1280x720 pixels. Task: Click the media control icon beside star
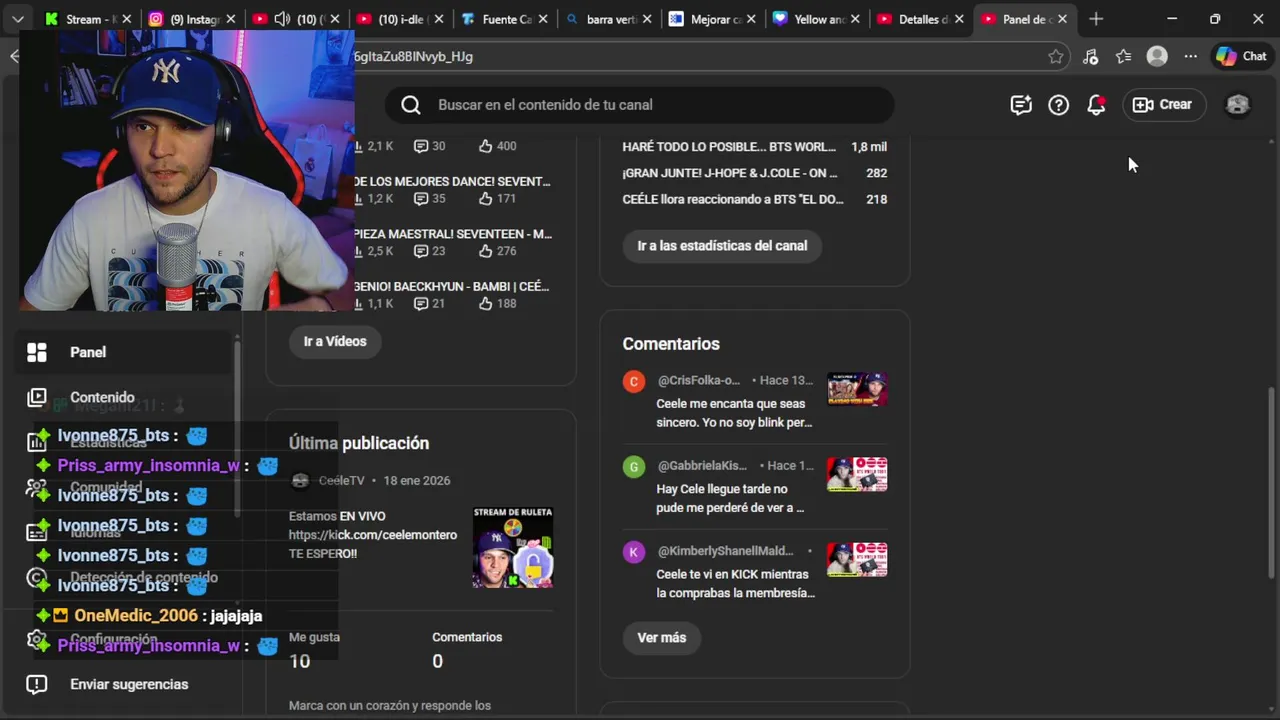pyautogui.click(x=1090, y=57)
